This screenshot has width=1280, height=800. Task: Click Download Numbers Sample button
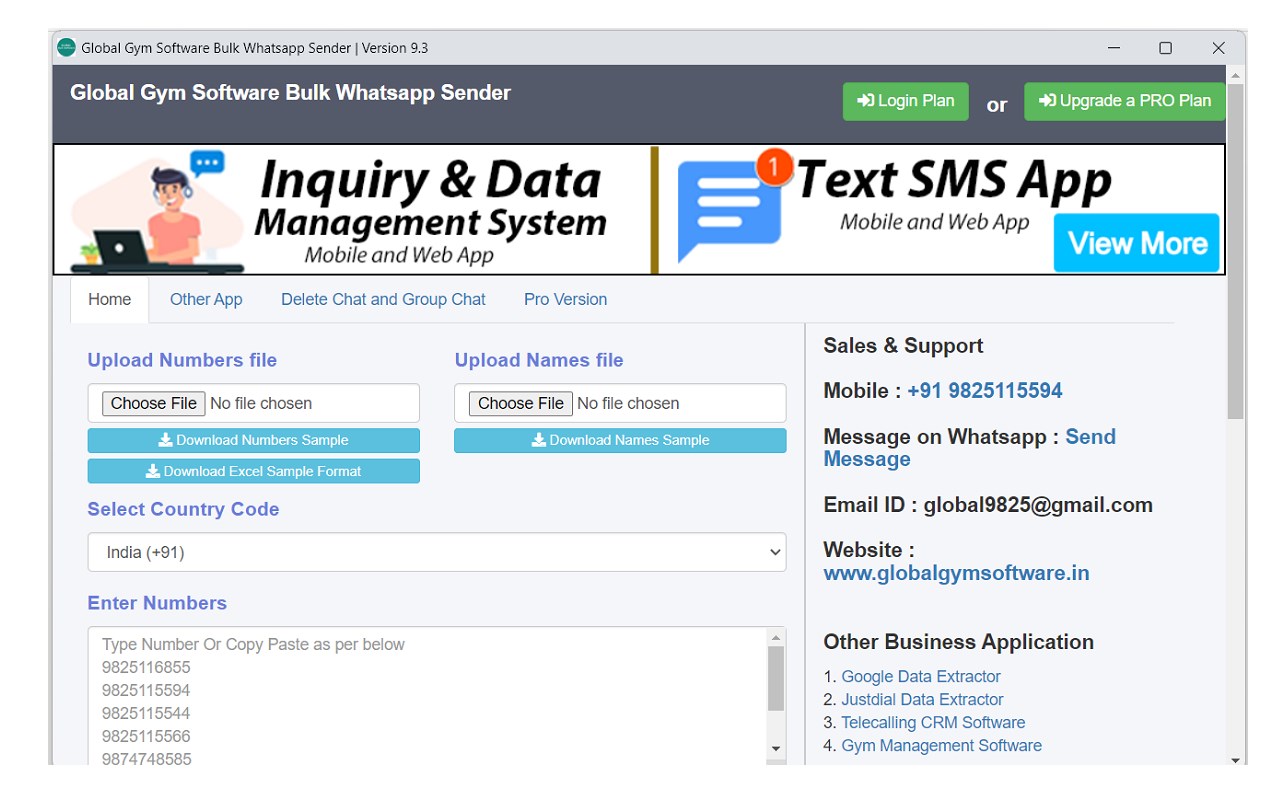(x=254, y=440)
